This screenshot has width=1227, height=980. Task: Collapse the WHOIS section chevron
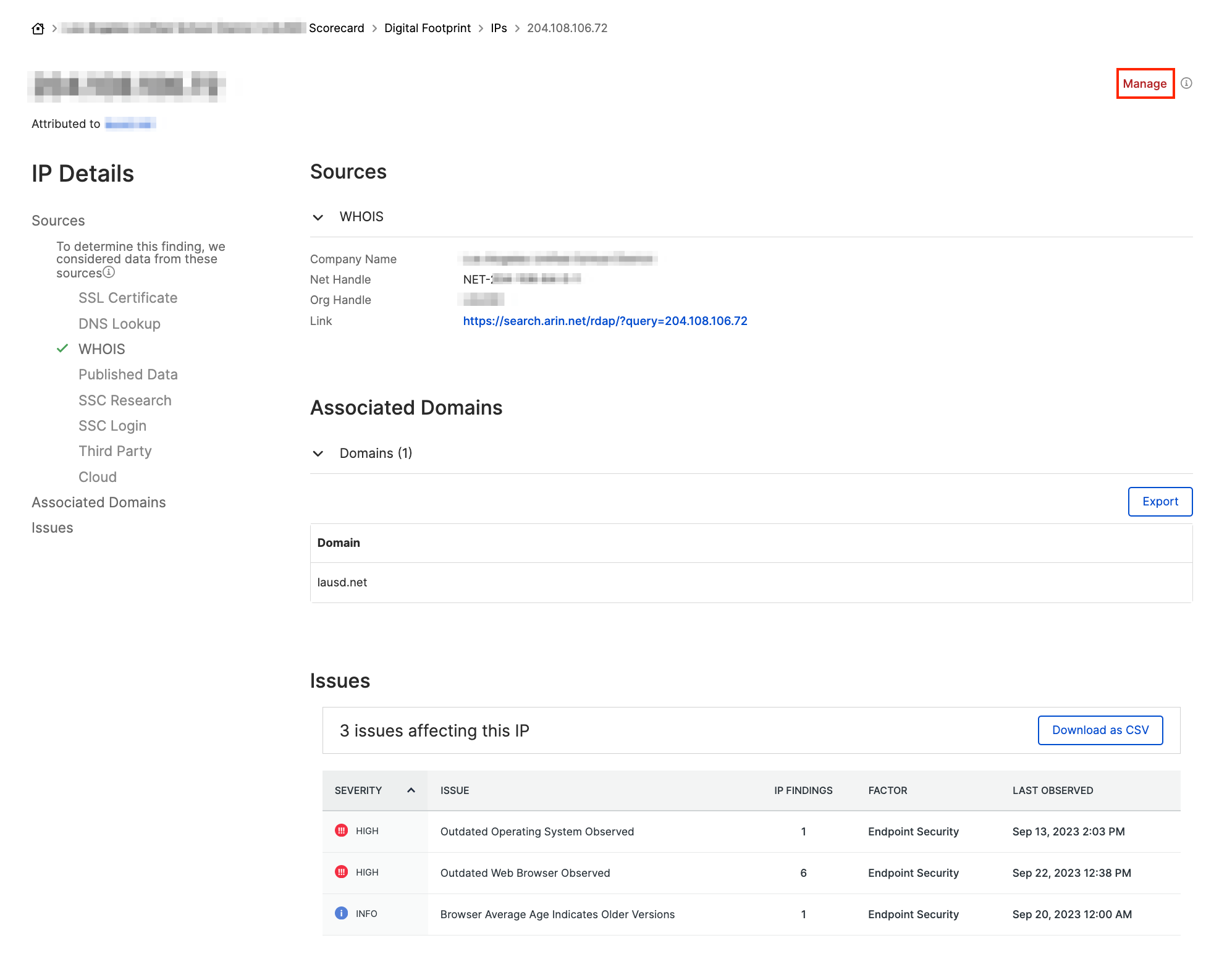pyautogui.click(x=318, y=218)
